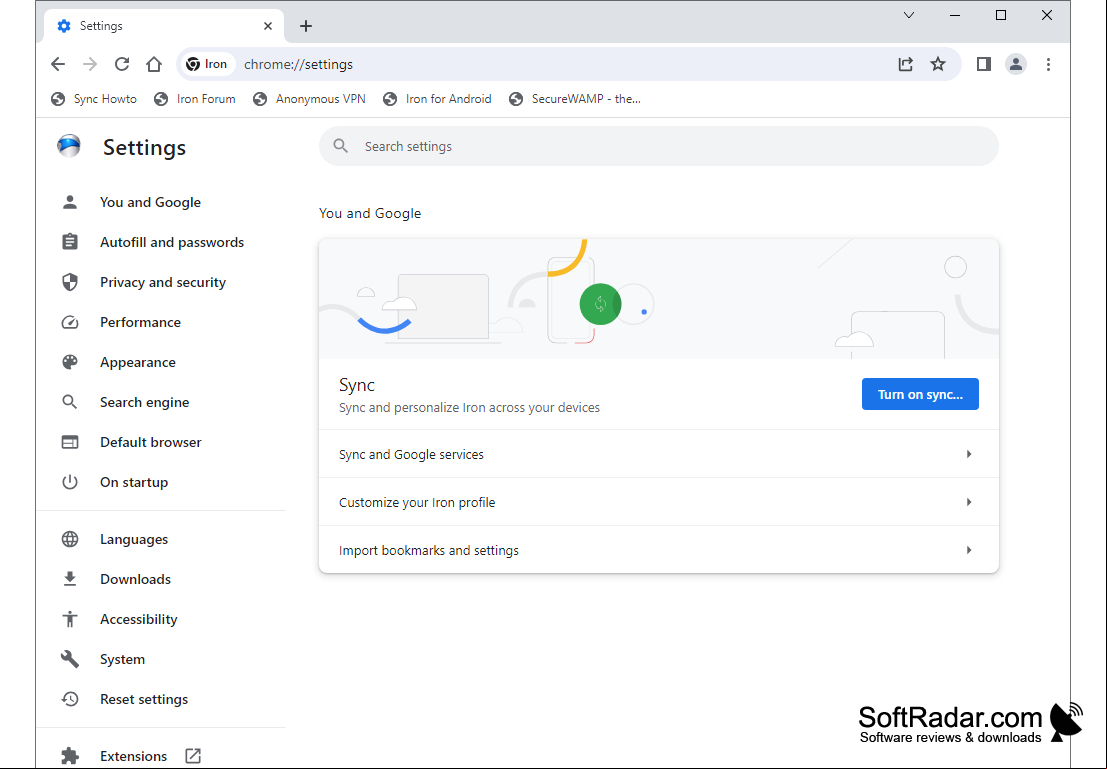Open the Iron for Android bookmark
Image resolution: width=1107 pixels, height=769 pixels.
point(437,99)
